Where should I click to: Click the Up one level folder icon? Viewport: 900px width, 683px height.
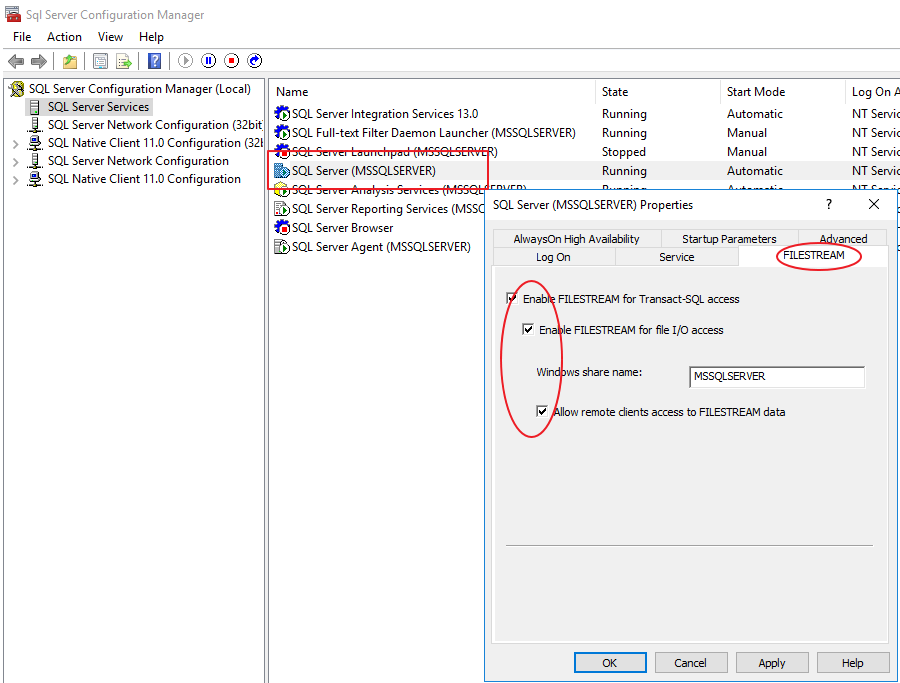tap(70, 61)
